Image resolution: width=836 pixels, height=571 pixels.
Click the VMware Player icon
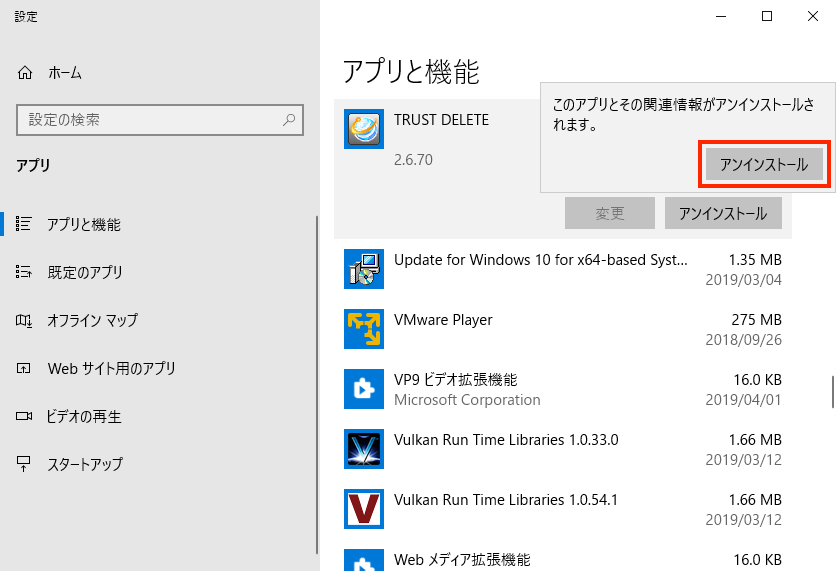[x=363, y=329]
